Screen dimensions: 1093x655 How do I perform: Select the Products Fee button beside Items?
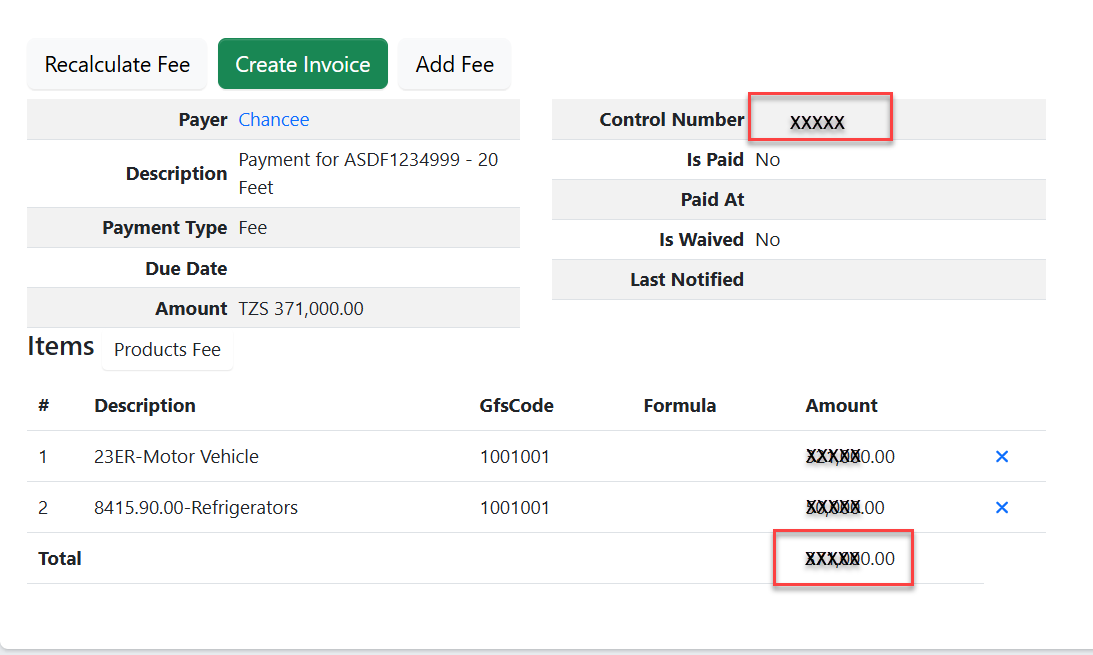pyautogui.click(x=167, y=350)
